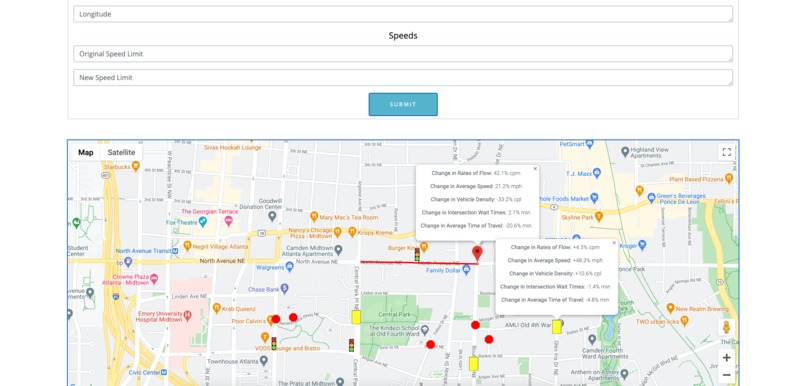Click TWO urban licks restaurant icon

tap(684, 321)
